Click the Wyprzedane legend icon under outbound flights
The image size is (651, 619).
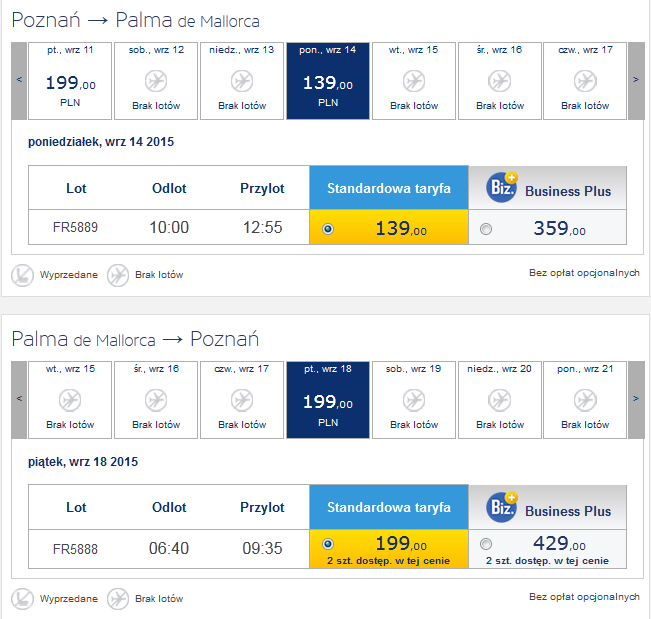pos(22,275)
